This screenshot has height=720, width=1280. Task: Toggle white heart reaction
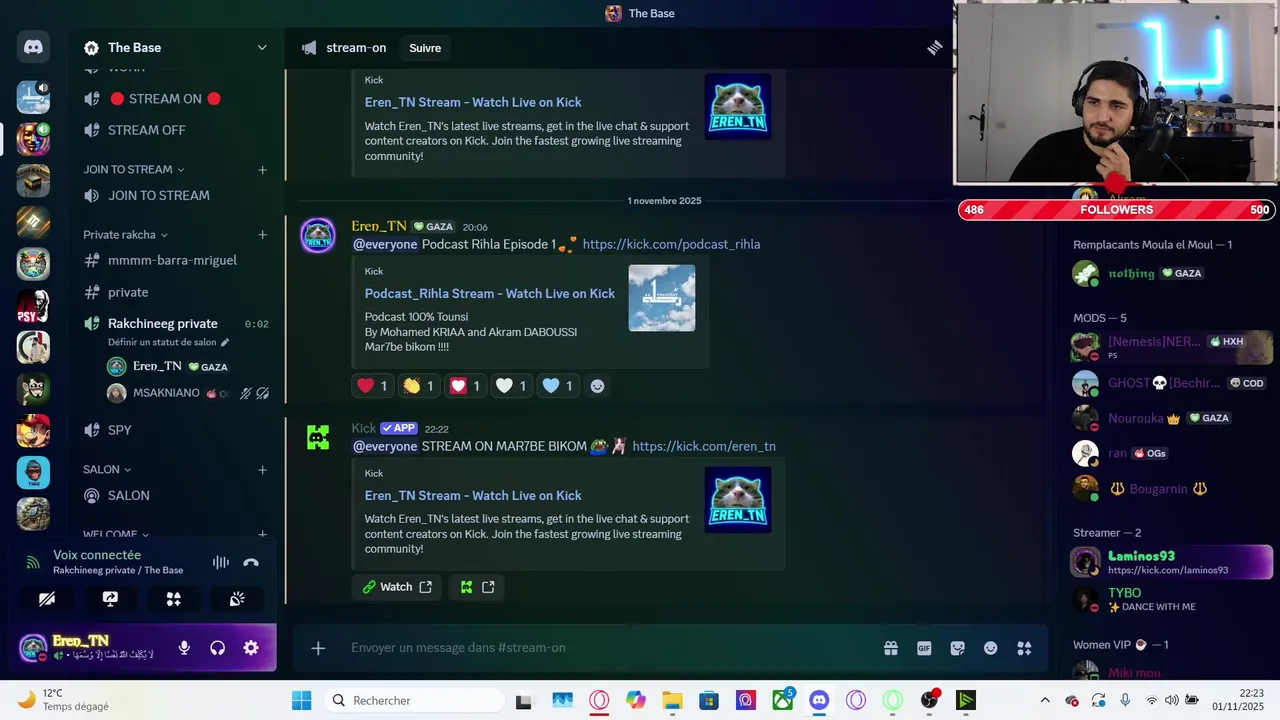pos(511,386)
